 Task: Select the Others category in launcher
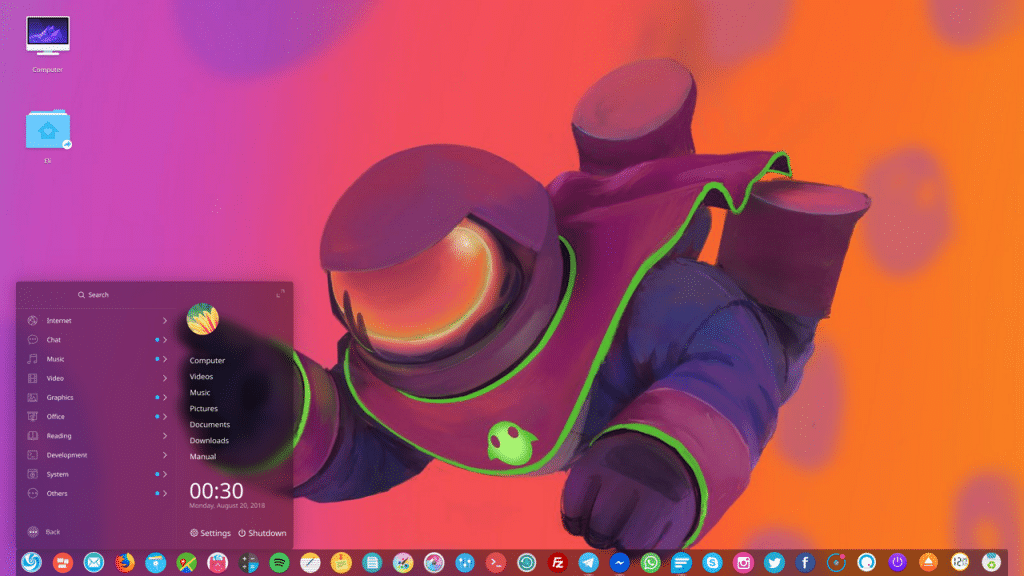(96, 494)
